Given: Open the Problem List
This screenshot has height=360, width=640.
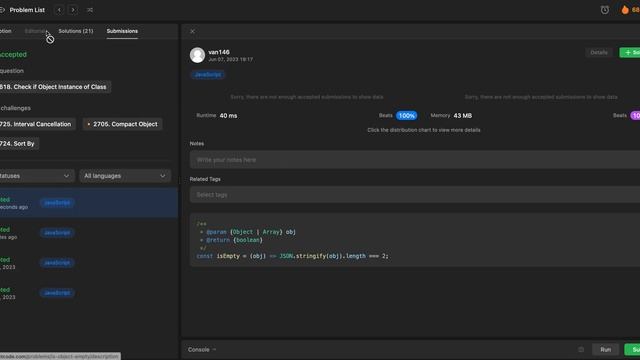Looking at the screenshot, I should tap(27, 10).
